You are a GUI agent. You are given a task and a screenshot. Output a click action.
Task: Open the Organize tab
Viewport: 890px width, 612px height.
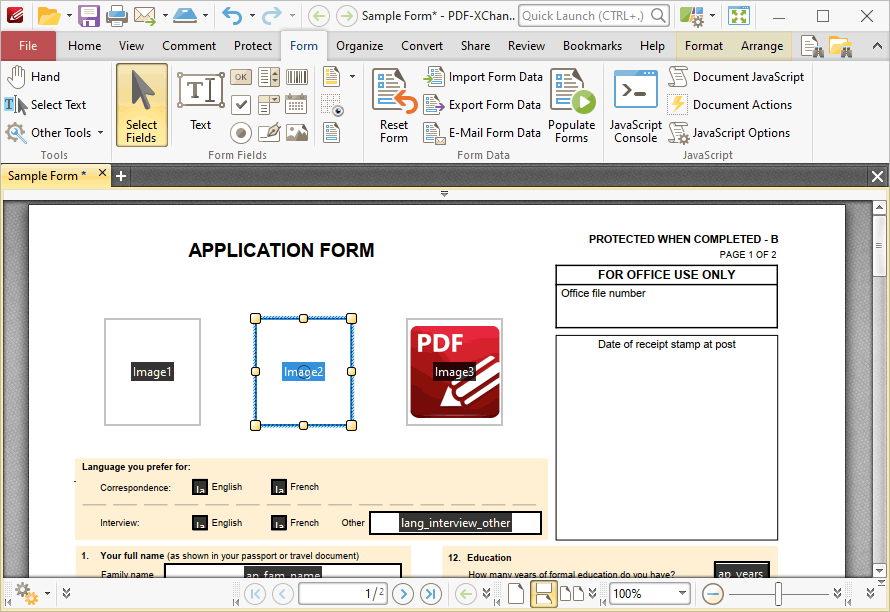(359, 46)
